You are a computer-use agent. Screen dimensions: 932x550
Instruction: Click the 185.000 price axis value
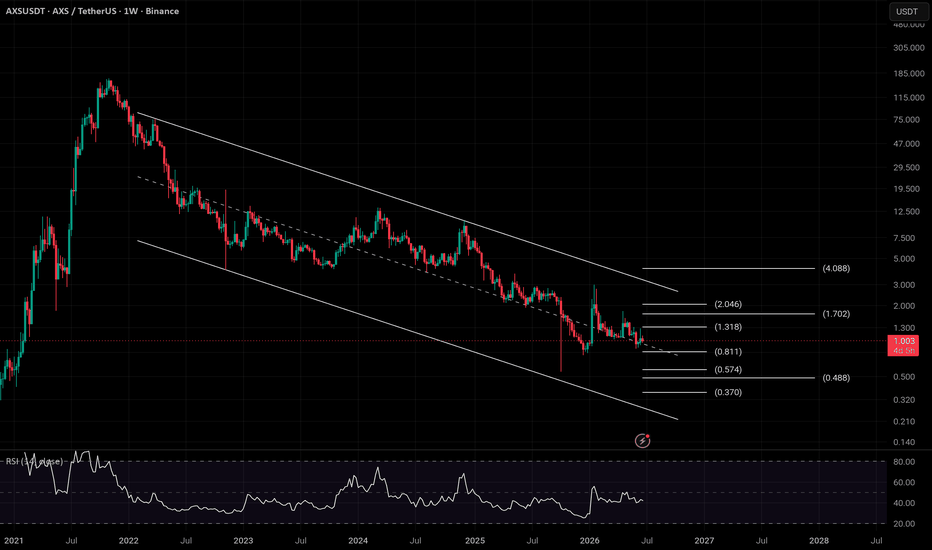[x=909, y=74]
